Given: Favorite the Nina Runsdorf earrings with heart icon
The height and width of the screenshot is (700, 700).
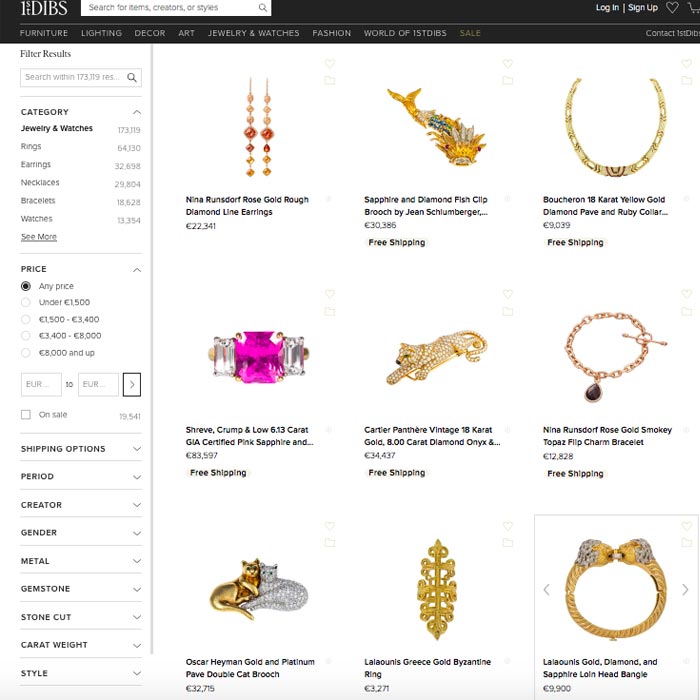Looking at the screenshot, I should [x=329, y=64].
